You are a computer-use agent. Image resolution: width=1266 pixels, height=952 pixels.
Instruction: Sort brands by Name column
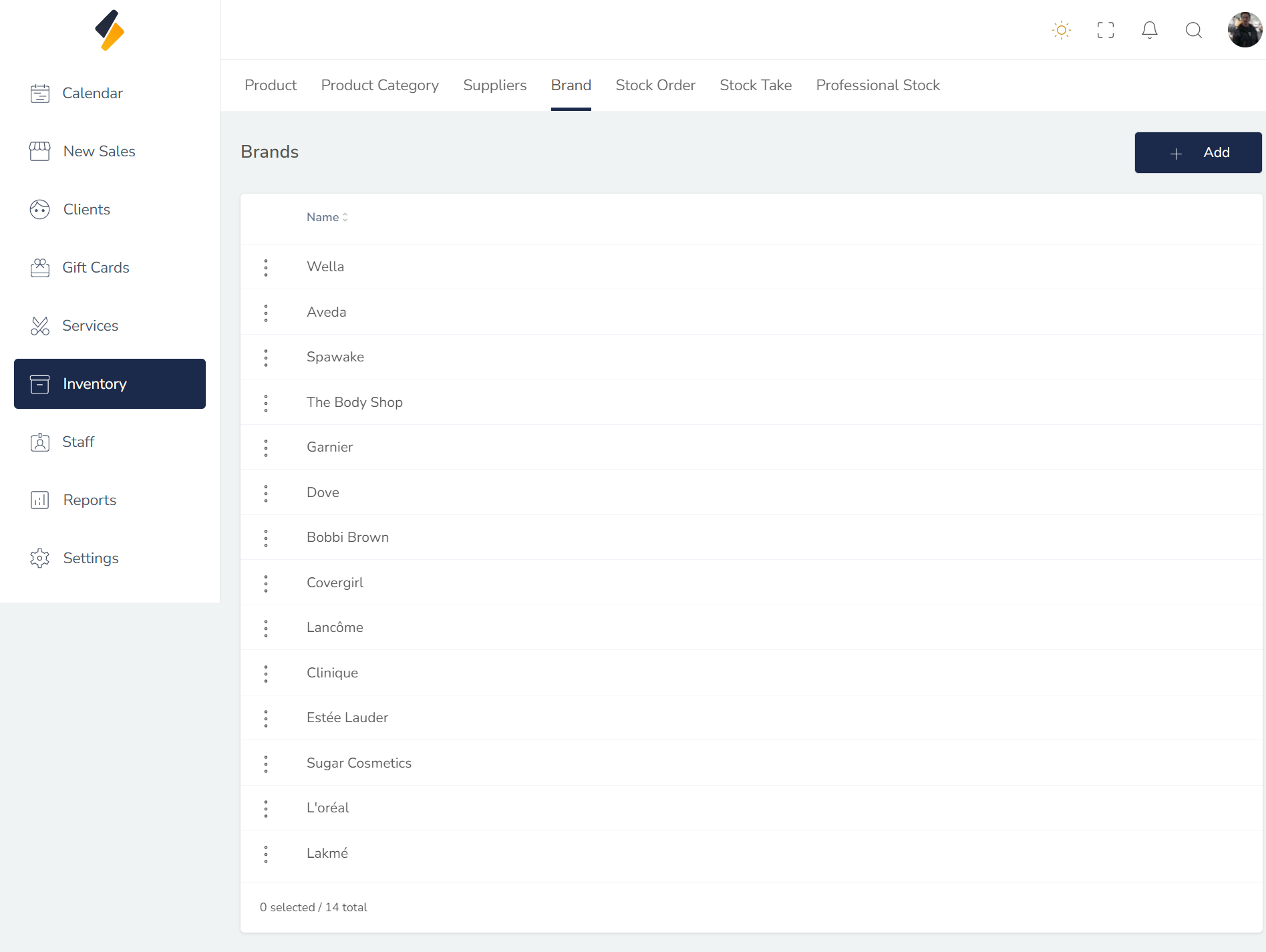click(x=327, y=218)
